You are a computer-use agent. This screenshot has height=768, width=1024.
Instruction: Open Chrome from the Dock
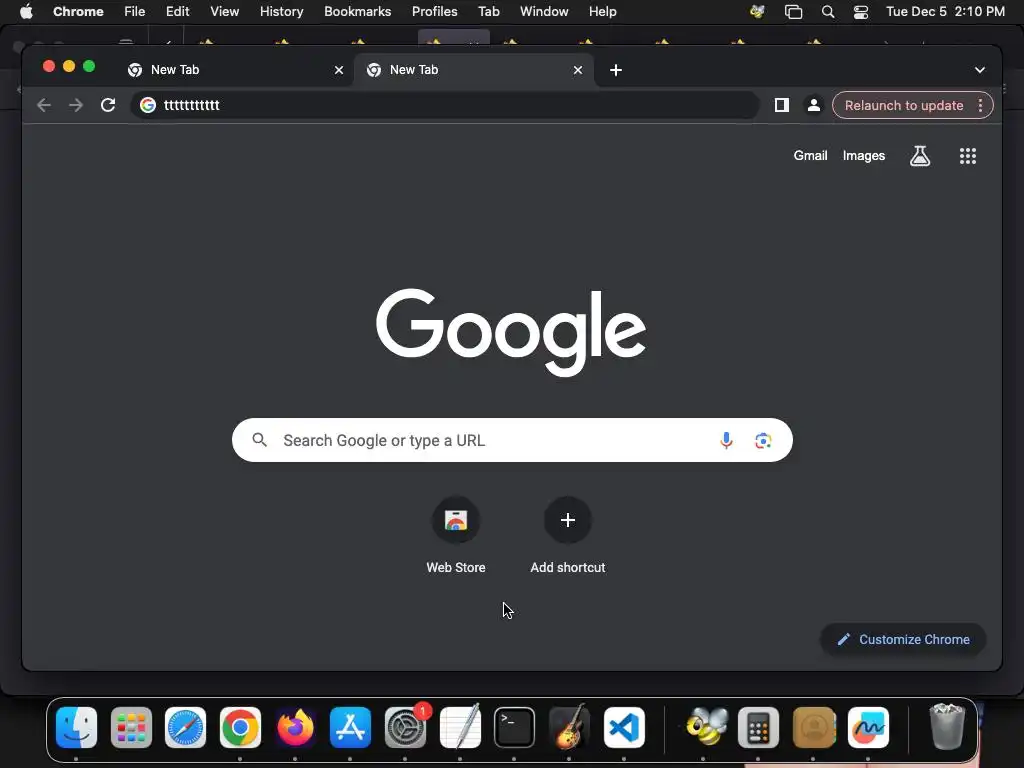(240, 728)
